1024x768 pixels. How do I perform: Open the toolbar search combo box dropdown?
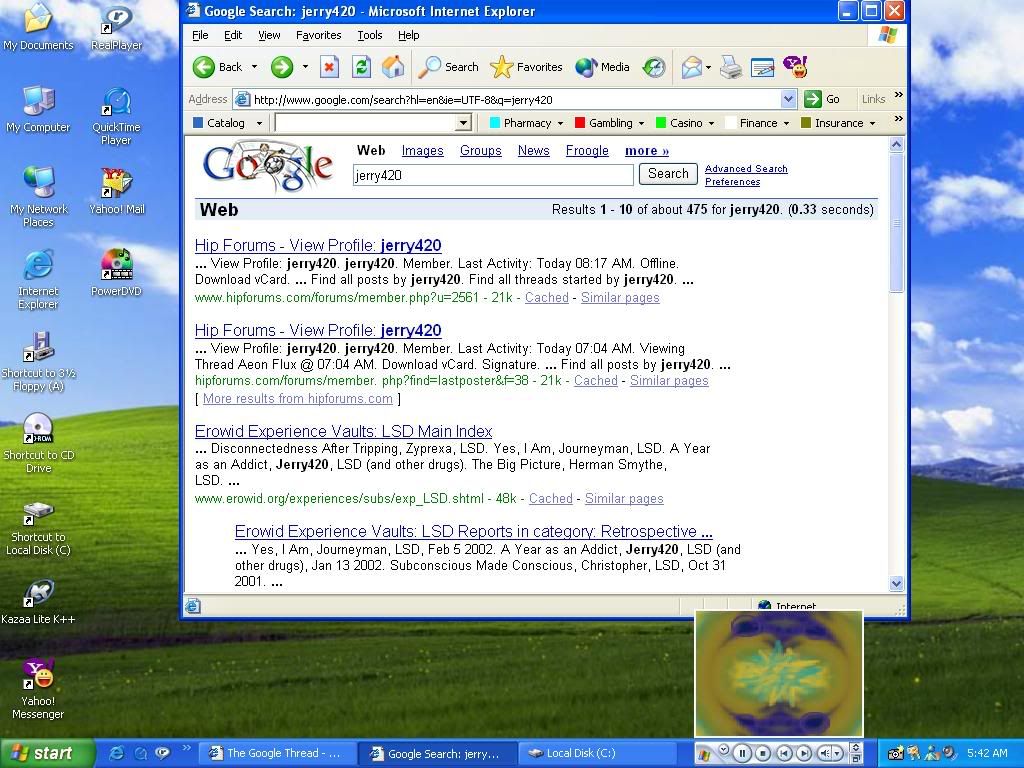tap(463, 123)
